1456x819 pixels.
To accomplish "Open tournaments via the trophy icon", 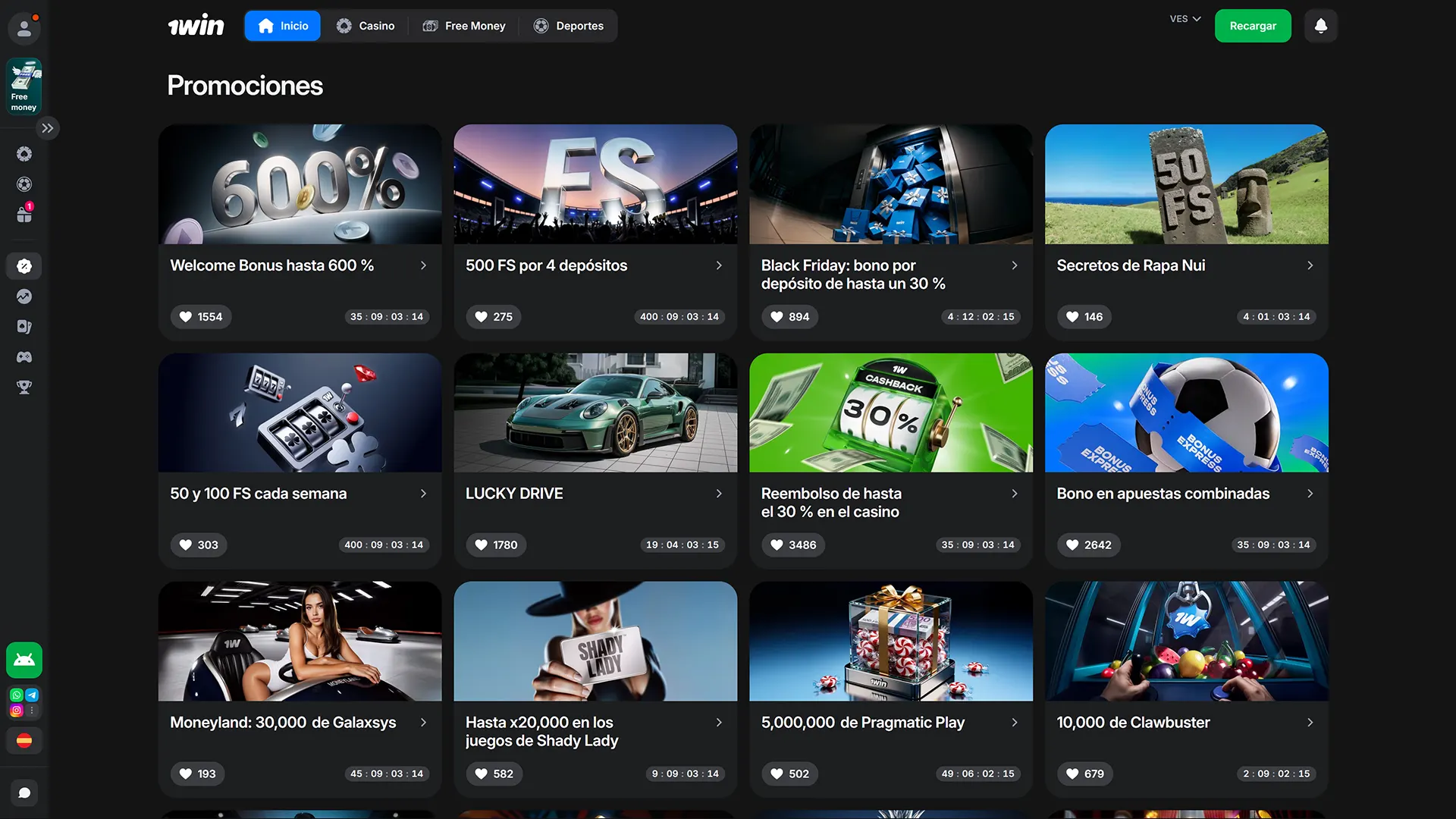I will 24,388.
